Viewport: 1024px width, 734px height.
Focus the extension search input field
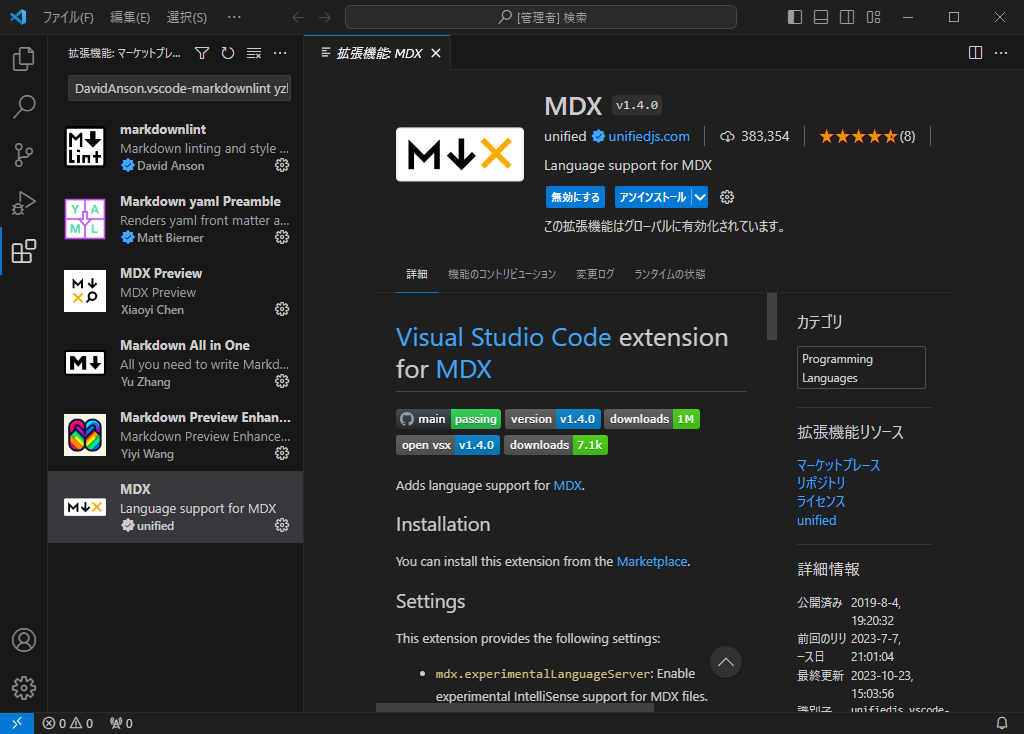(x=180, y=88)
